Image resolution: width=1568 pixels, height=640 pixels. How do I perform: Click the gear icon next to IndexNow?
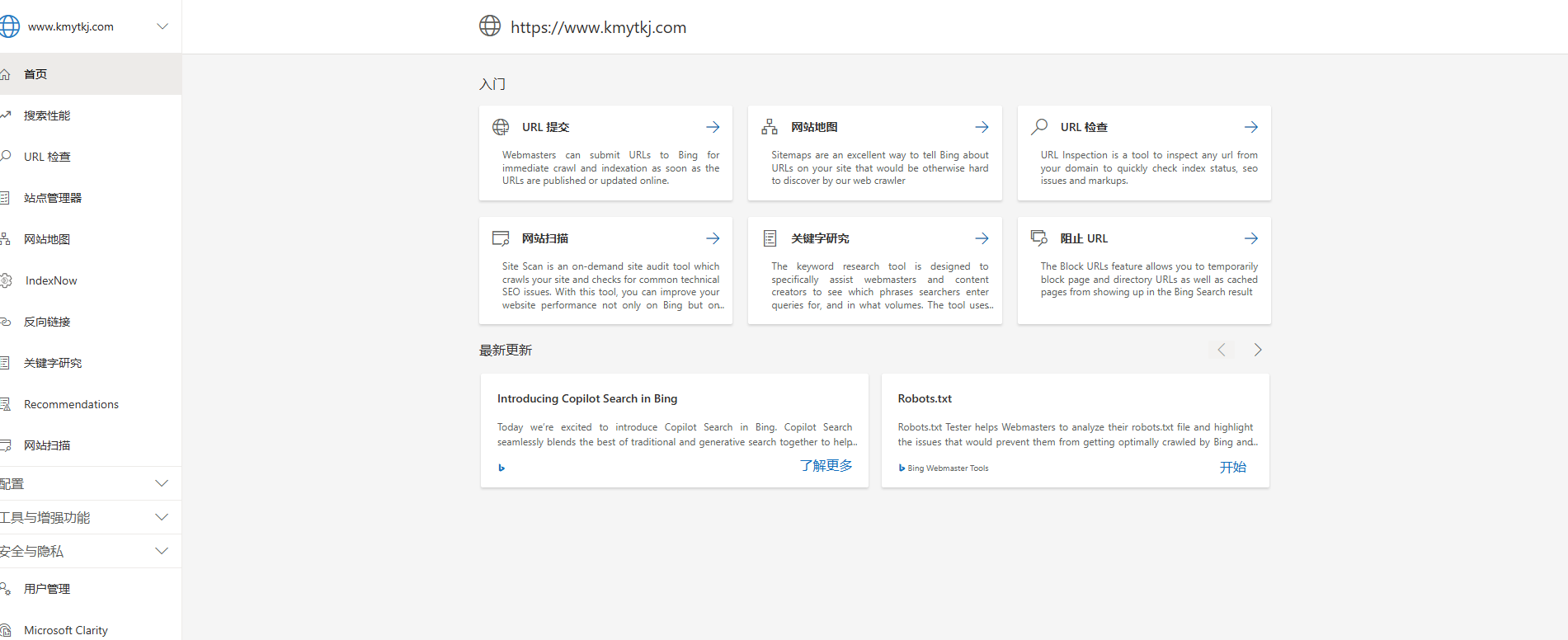[6, 280]
